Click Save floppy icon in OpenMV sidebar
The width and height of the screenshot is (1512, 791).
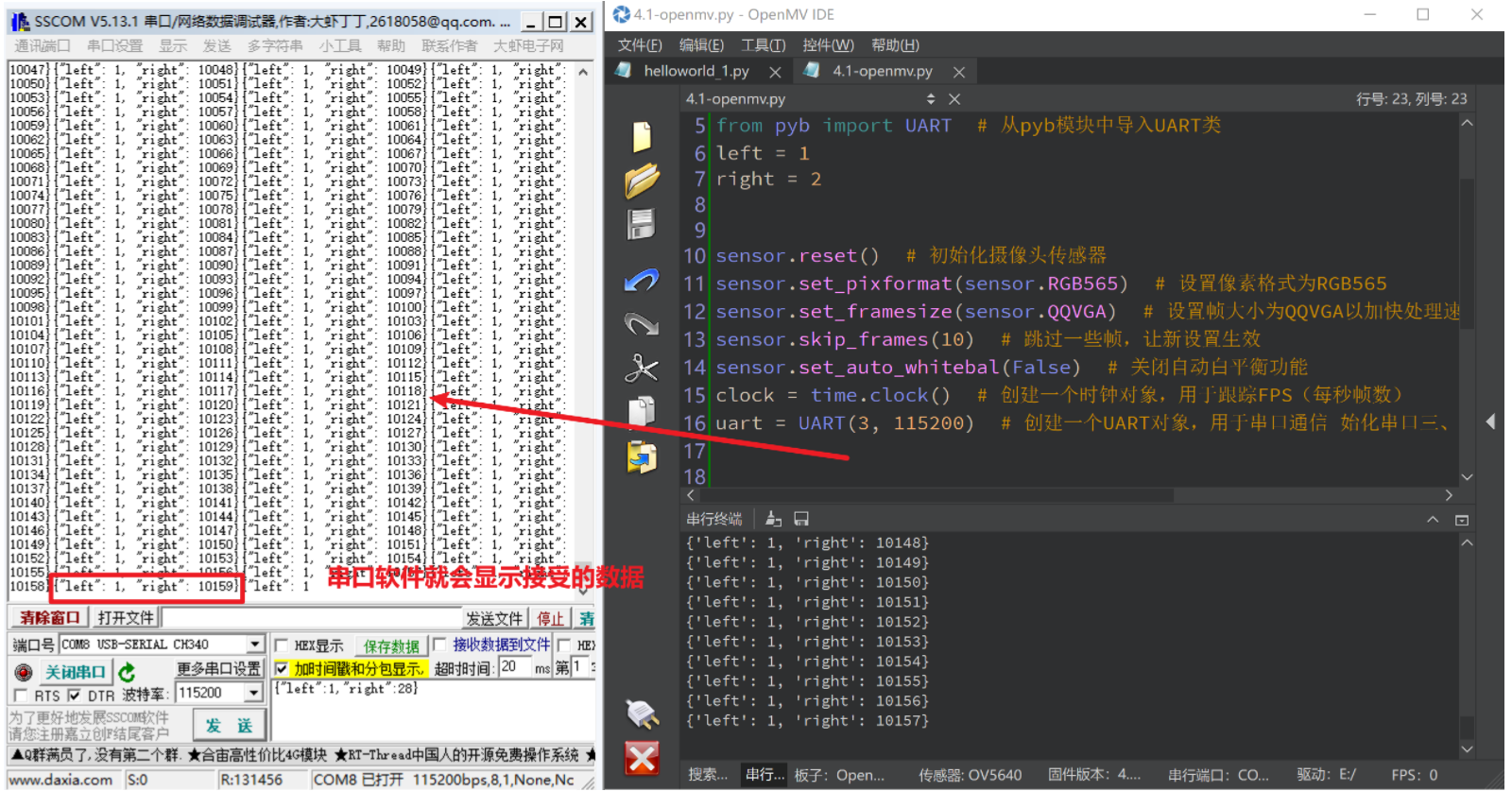[x=642, y=225]
